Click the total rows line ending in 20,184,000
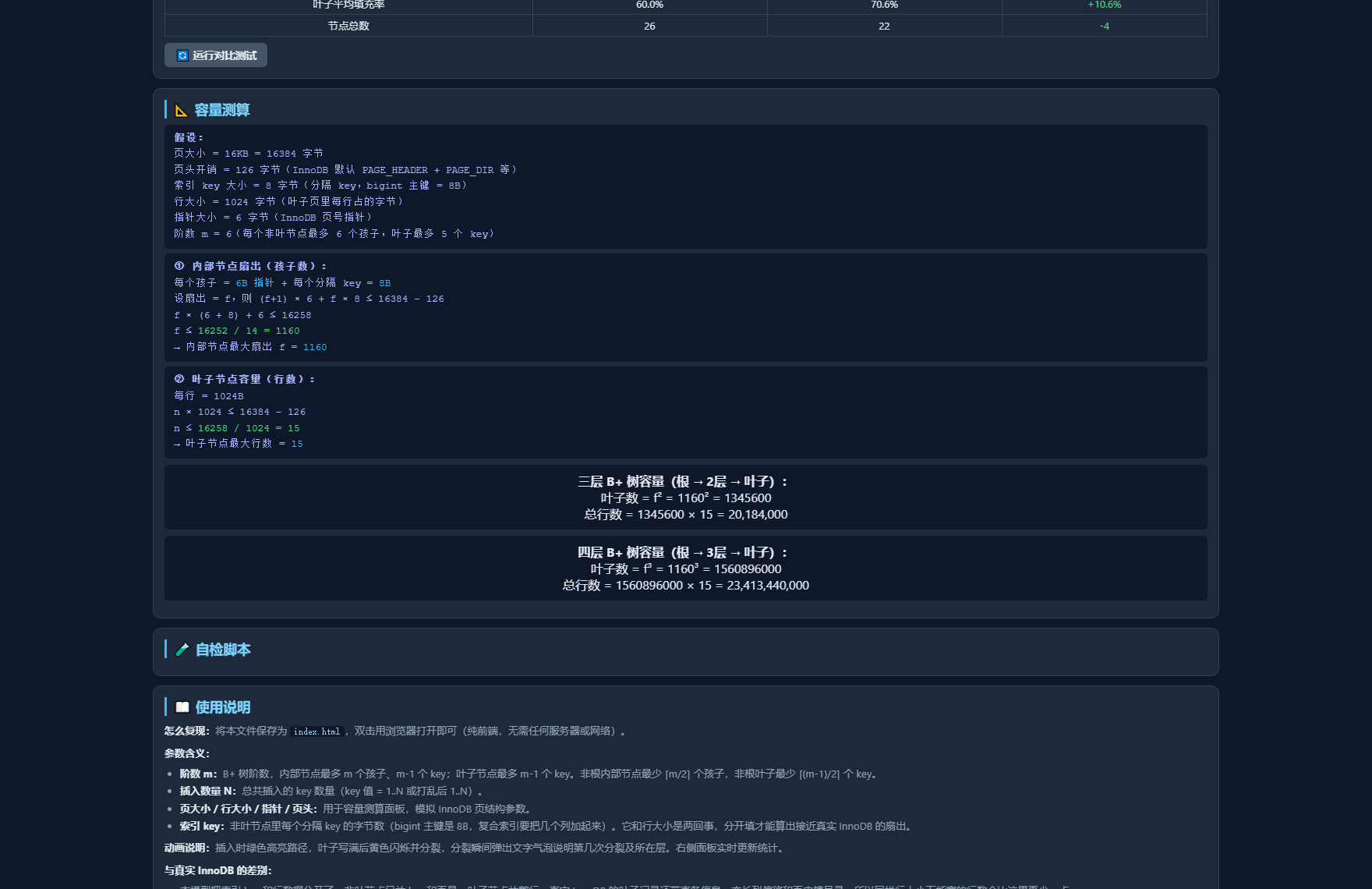Screen dimensions: 1372x889 coord(686,515)
